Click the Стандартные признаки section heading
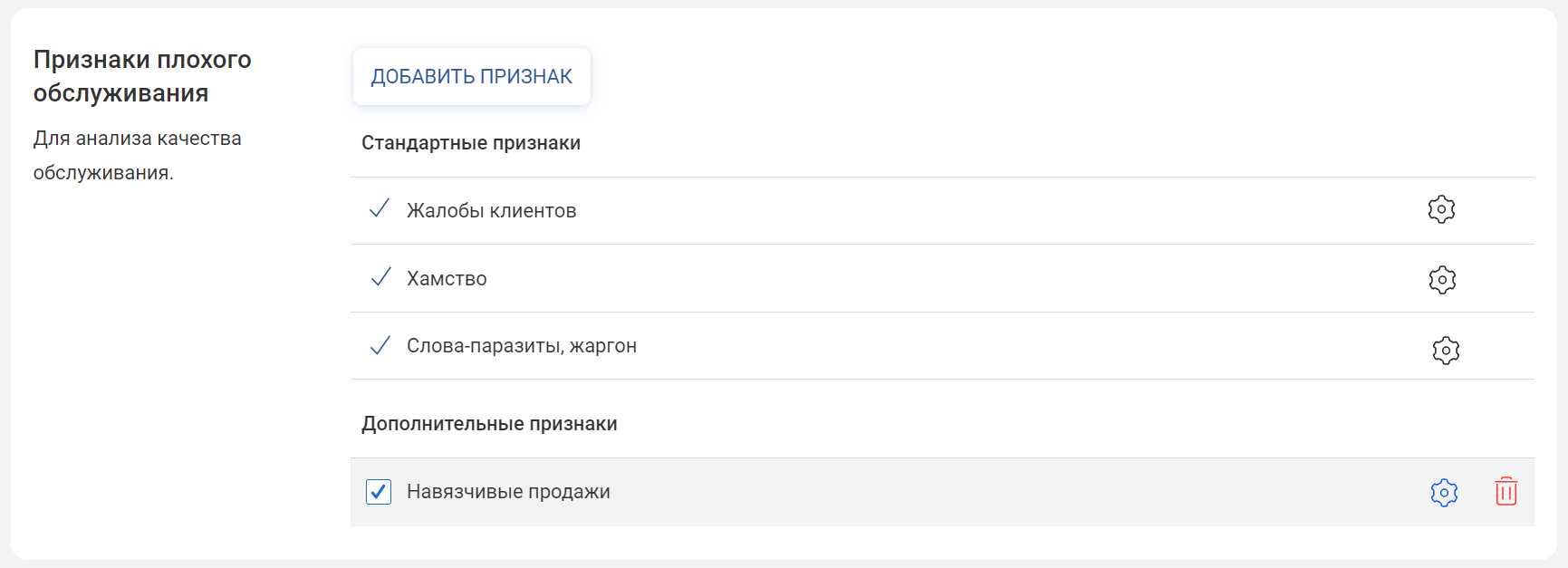The height and width of the screenshot is (568, 1568). tap(471, 143)
